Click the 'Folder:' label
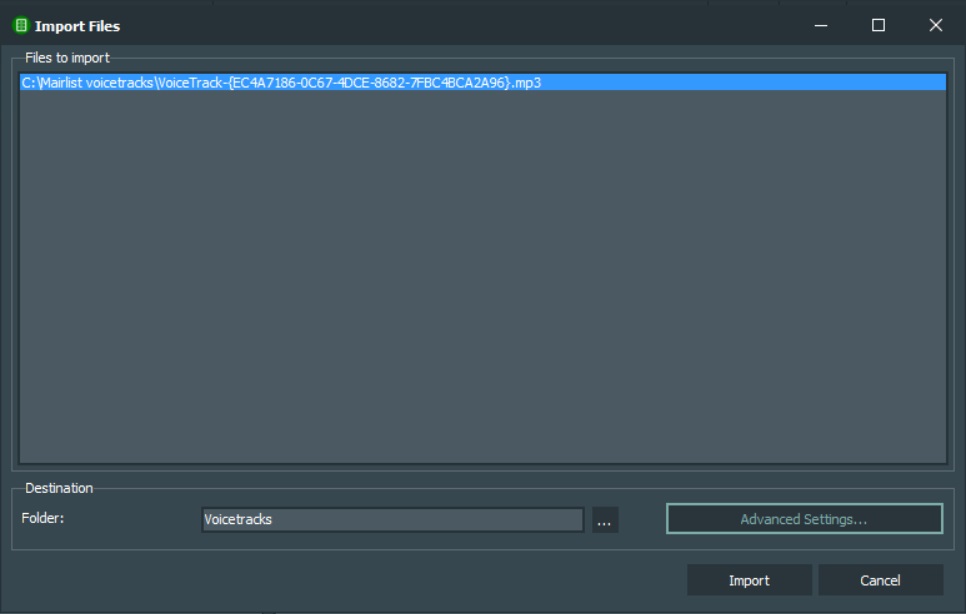 [43, 519]
